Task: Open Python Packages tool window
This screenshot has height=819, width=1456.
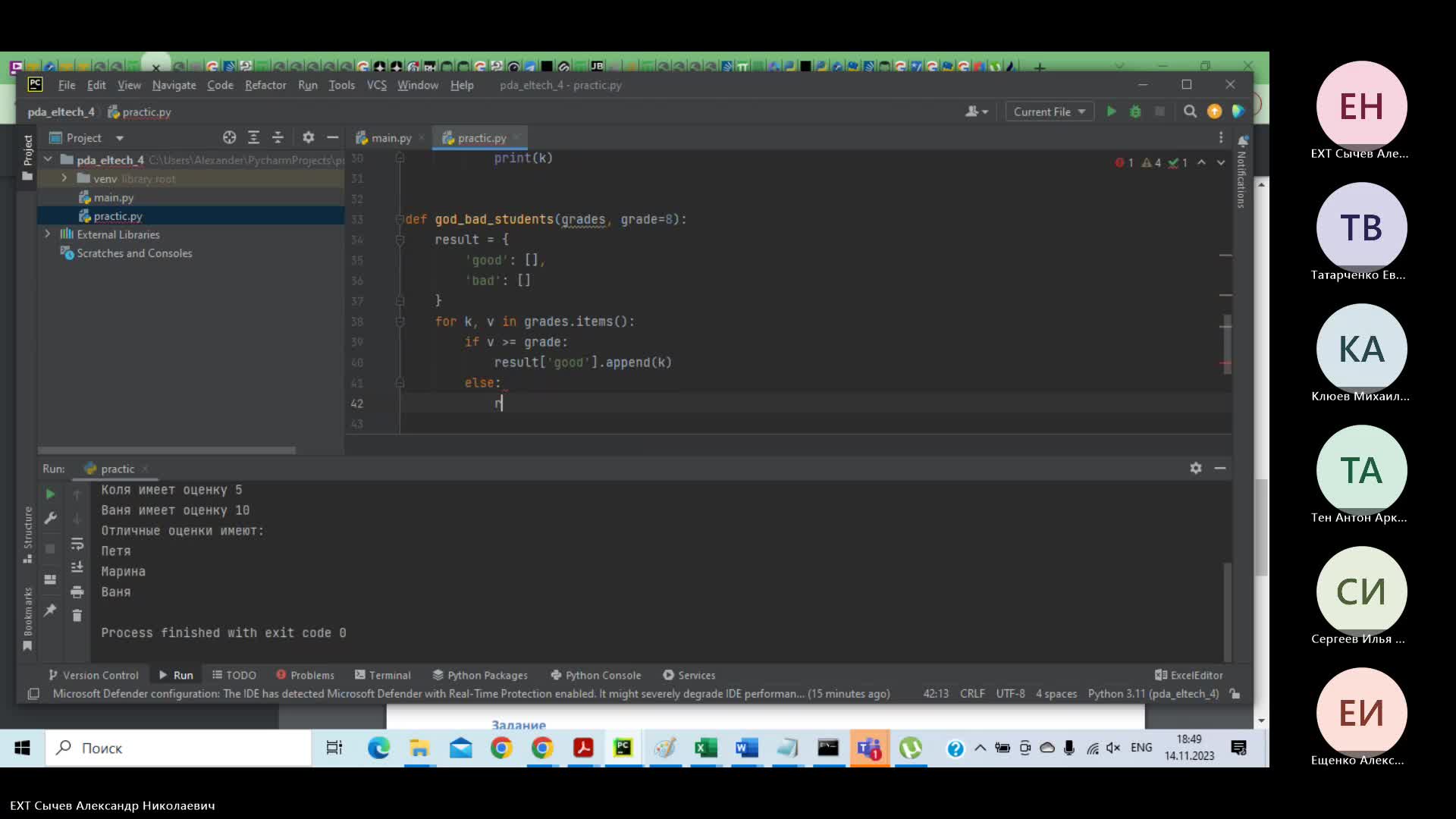Action: coord(480,675)
